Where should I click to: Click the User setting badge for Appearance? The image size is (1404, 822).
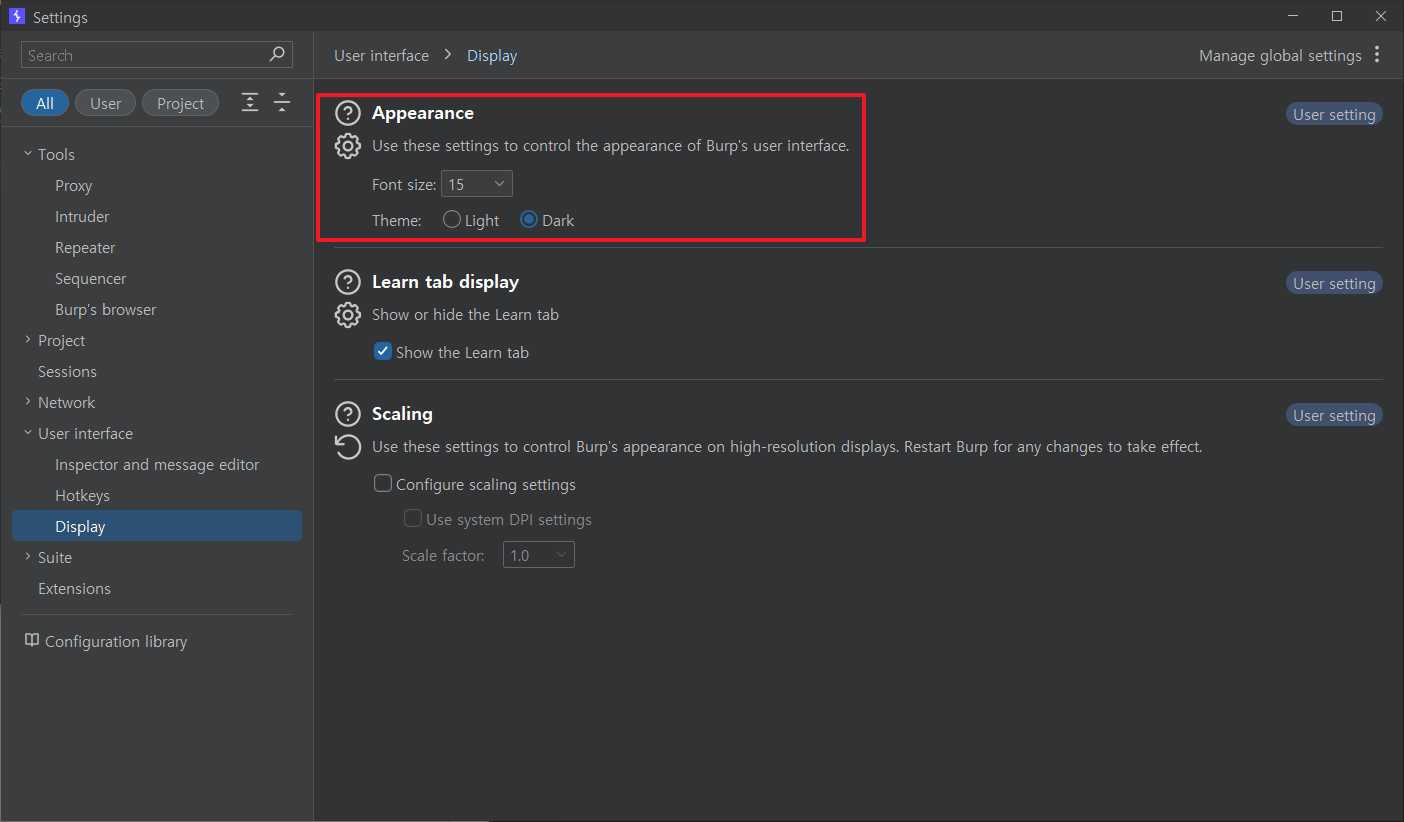[x=1334, y=114]
